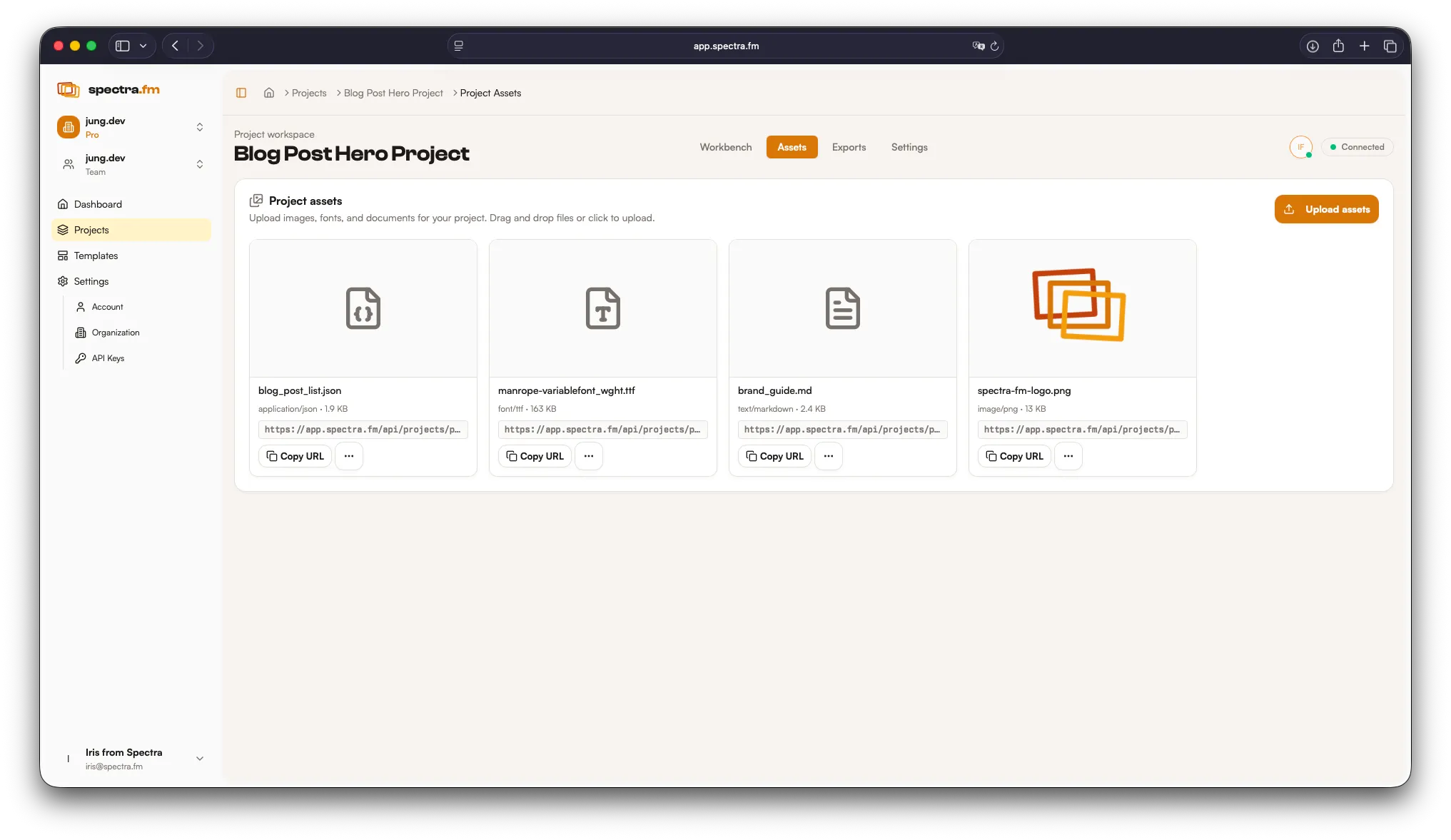The image size is (1451, 840).
Task: Select Templates in the sidebar
Action: pyautogui.click(x=95, y=255)
